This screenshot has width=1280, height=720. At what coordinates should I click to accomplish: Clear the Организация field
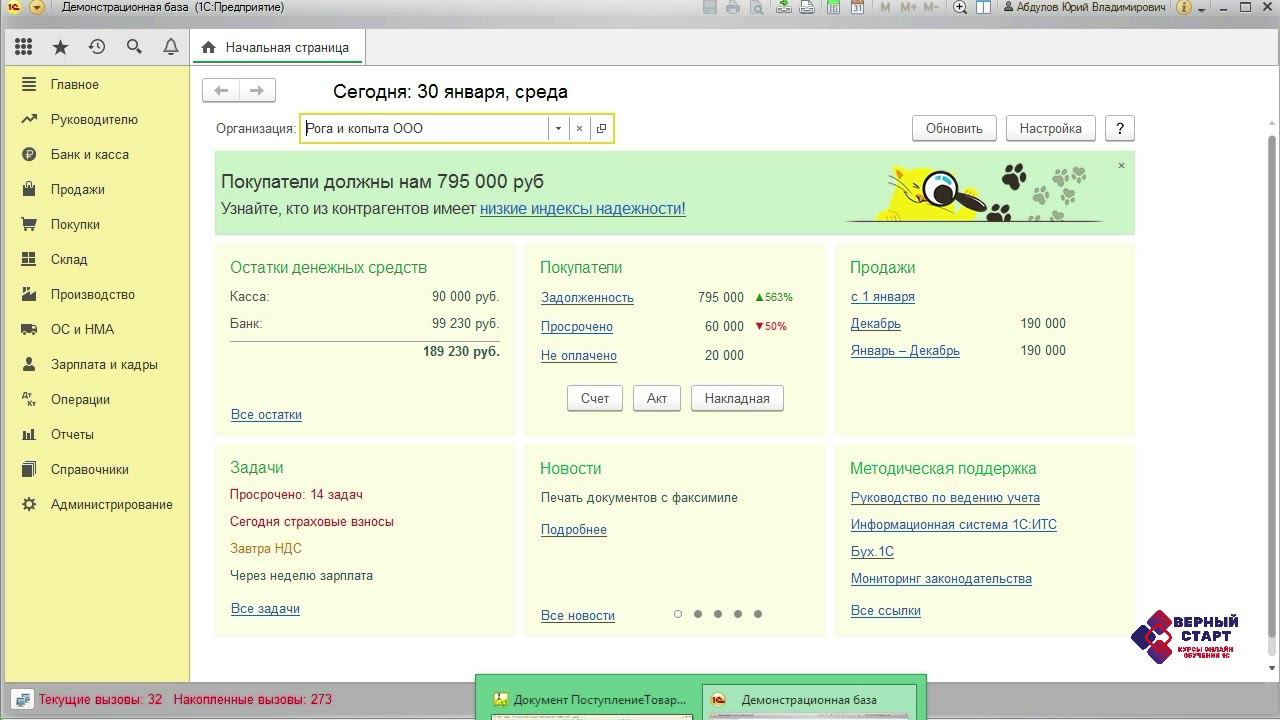pyautogui.click(x=579, y=128)
